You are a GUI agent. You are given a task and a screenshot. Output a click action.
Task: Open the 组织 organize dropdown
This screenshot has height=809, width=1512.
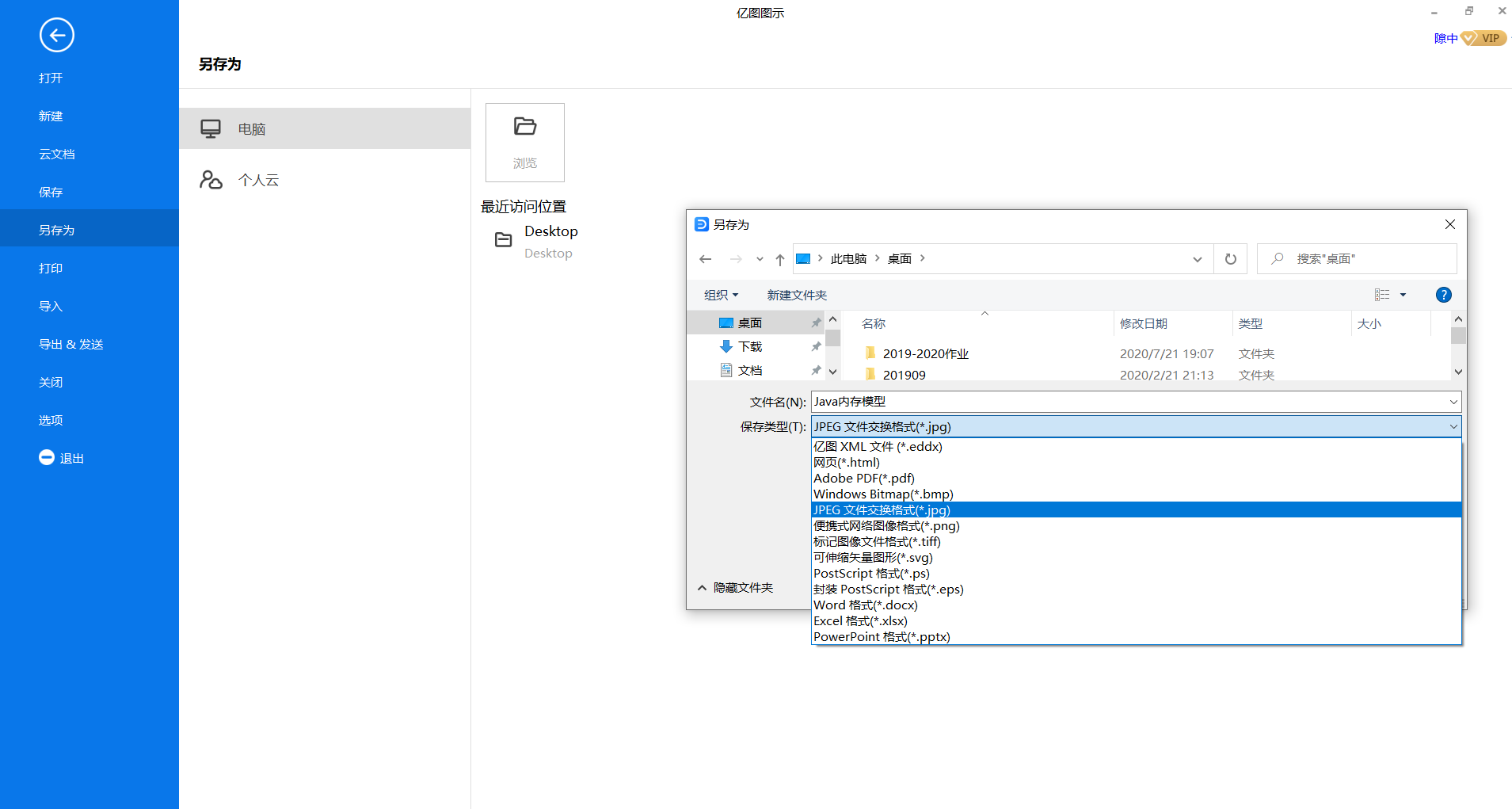click(721, 295)
